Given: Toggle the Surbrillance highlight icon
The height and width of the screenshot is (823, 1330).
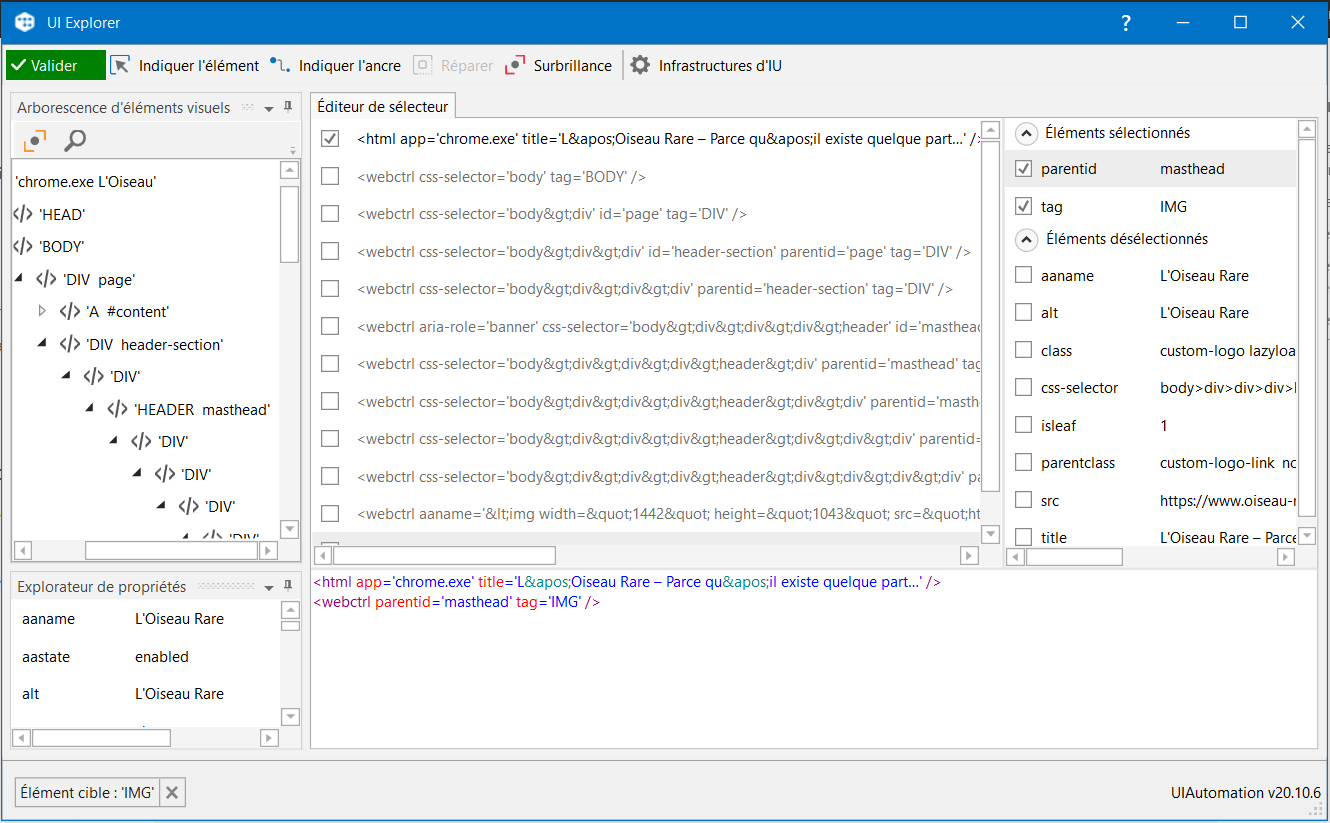Looking at the screenshot, I should coord(515,65).
